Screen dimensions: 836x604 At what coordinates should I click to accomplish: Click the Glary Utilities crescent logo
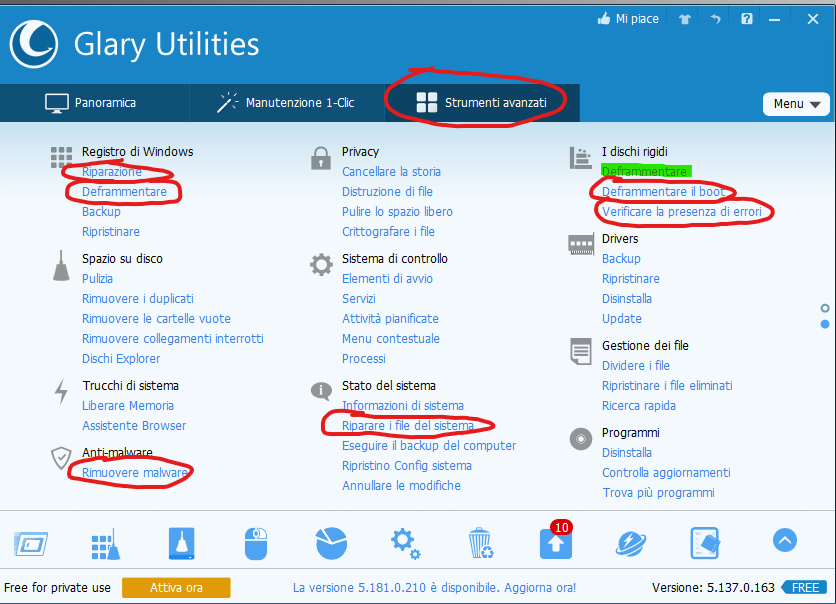click(x=34, y=44)
